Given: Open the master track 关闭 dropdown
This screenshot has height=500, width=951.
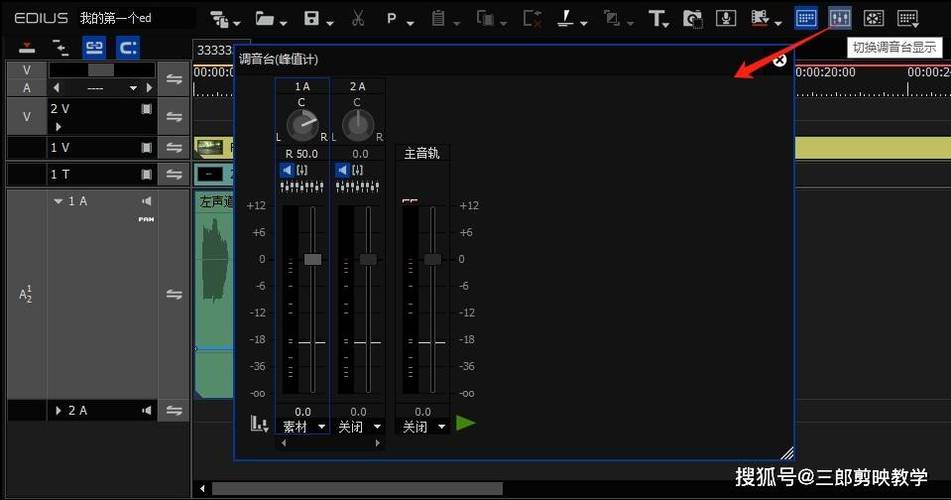Looking at the screenshot, I should (423, 427).
